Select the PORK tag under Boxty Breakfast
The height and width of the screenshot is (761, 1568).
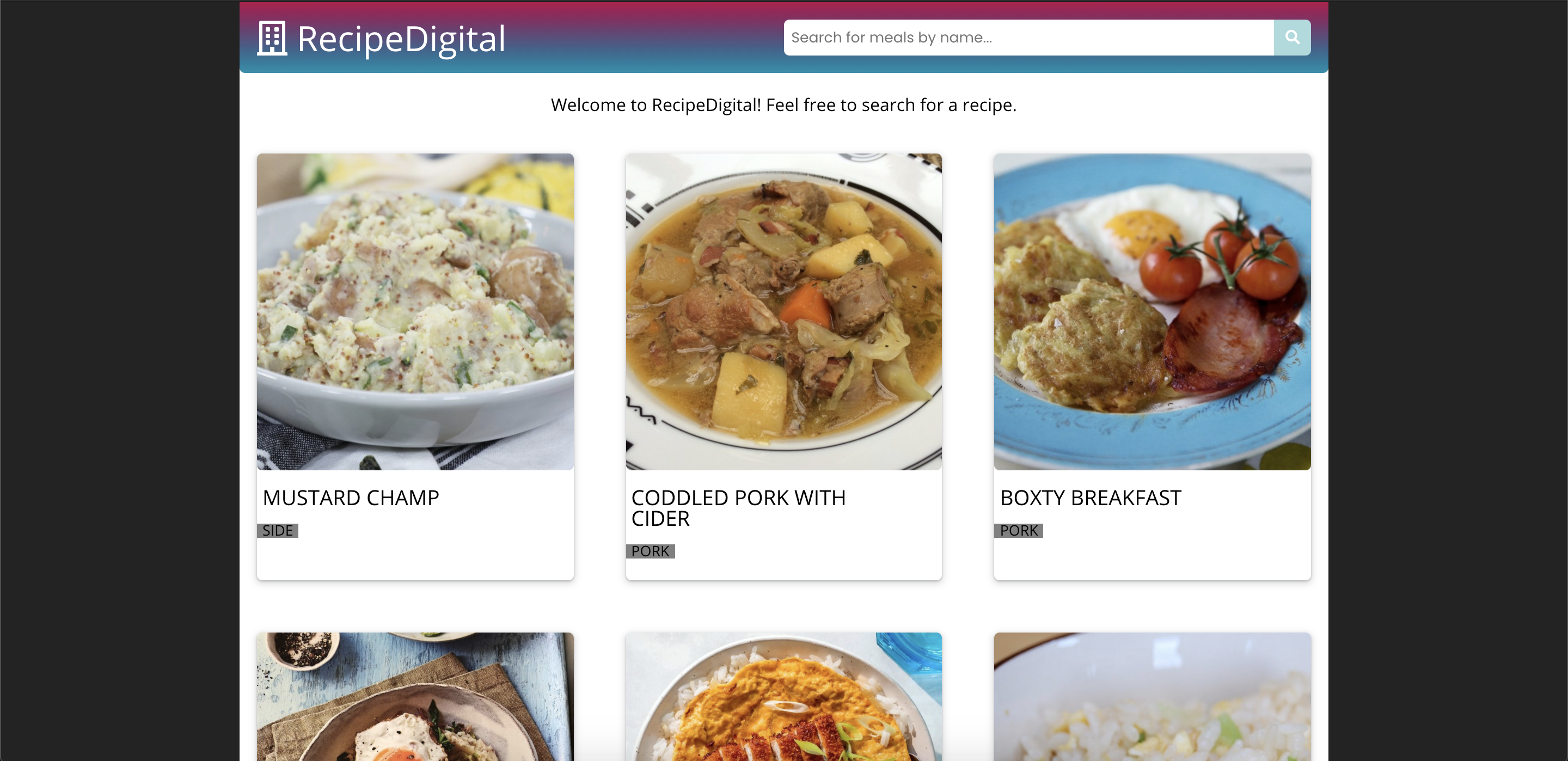[x=1018, y=530]
